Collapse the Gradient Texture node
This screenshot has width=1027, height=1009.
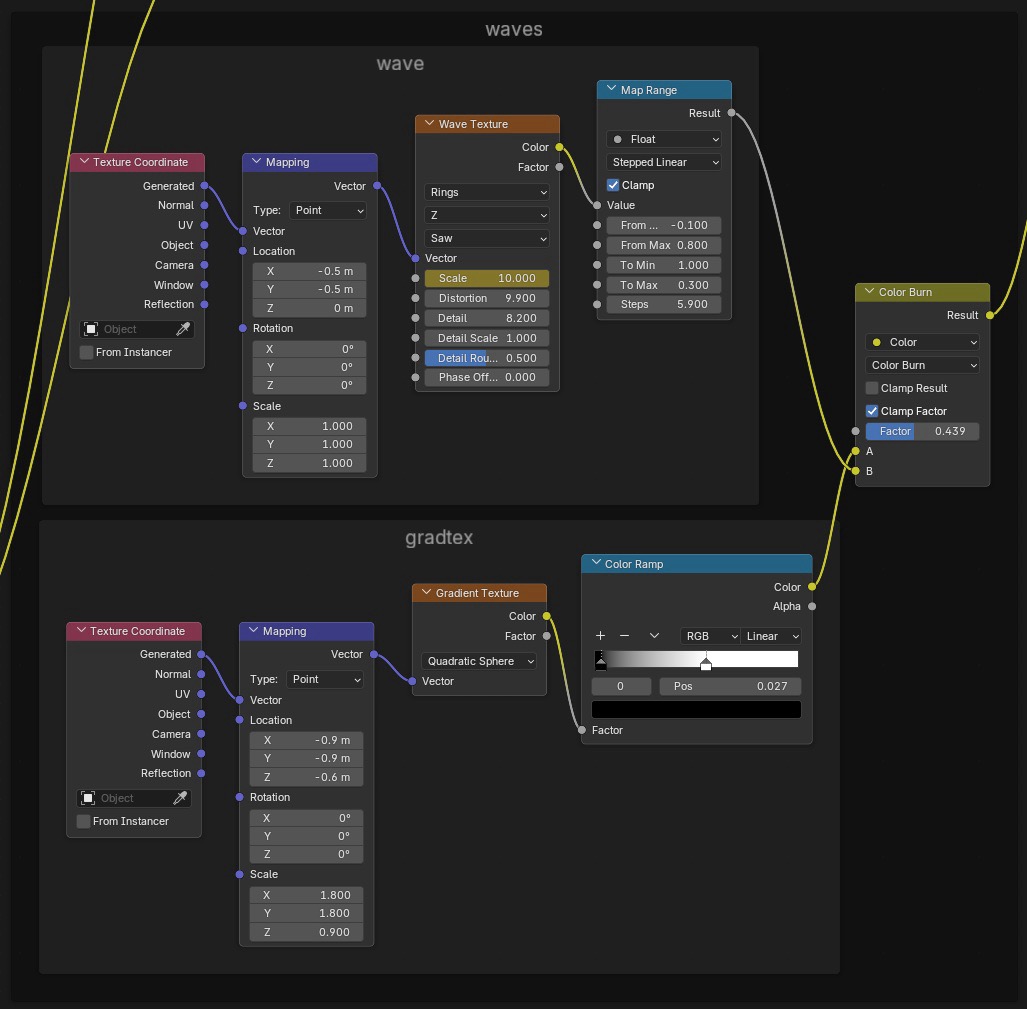tap(426, 593)
